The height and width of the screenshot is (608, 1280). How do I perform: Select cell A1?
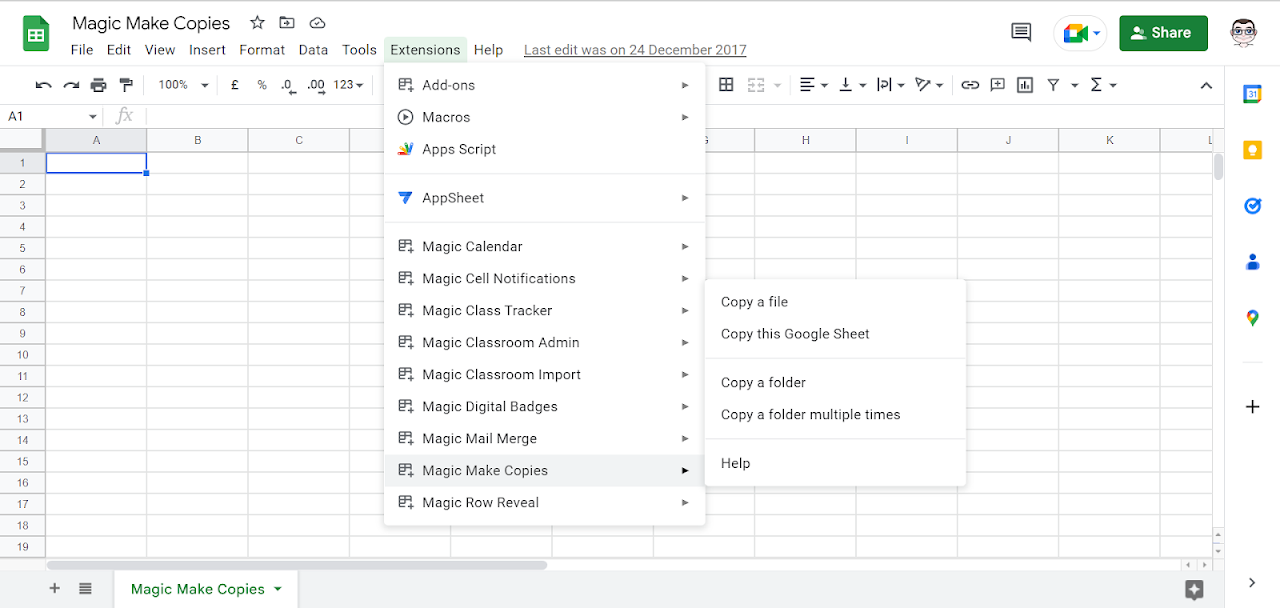pyautogui.click(x=96, y=163)
